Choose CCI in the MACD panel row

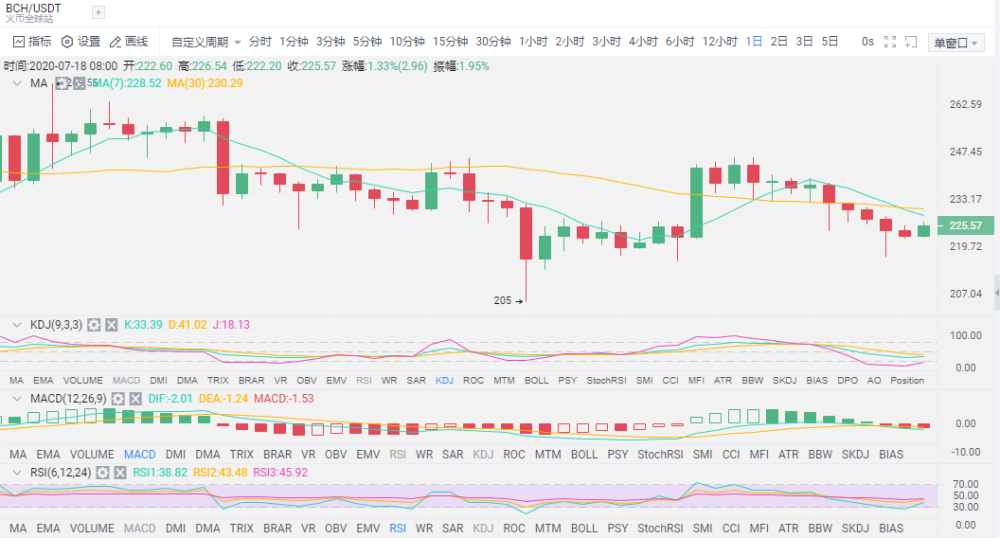(x=731, y=454)
